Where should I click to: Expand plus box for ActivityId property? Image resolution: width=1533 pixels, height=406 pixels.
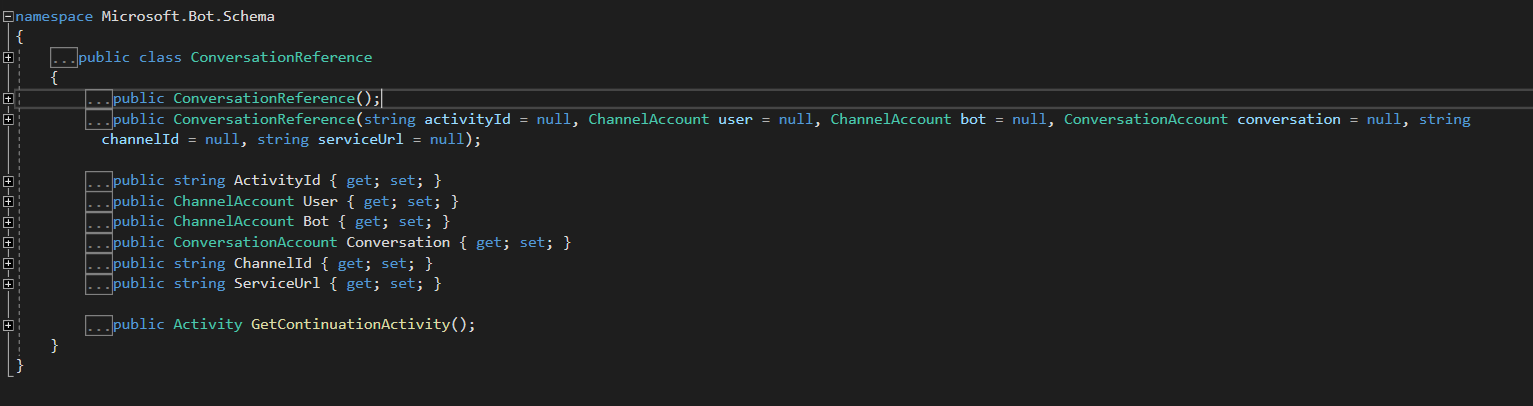pyautogui.click(x=8, y=181)
